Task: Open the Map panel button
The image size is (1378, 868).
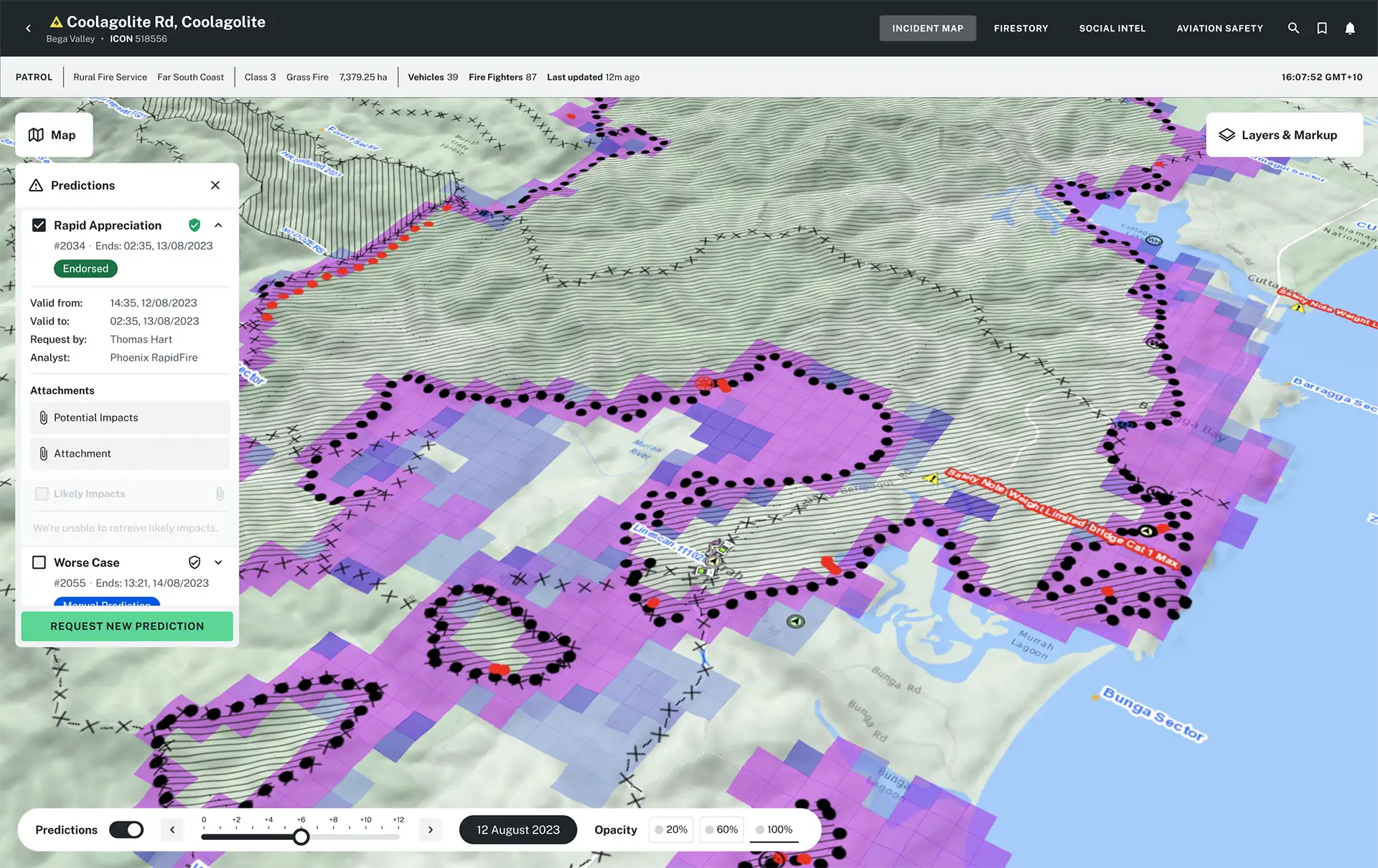Action: (54, 135)
